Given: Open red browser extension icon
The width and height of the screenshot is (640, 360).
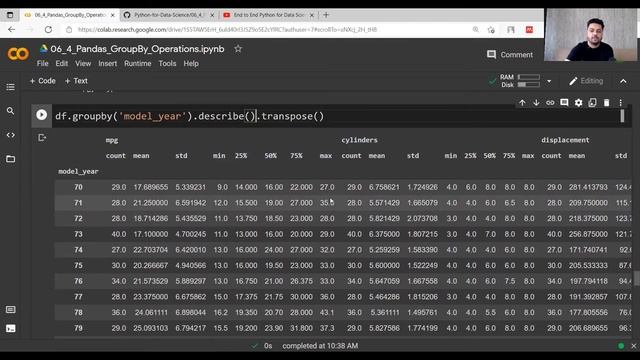Looking at the screenshot, I should click(529, 29).
